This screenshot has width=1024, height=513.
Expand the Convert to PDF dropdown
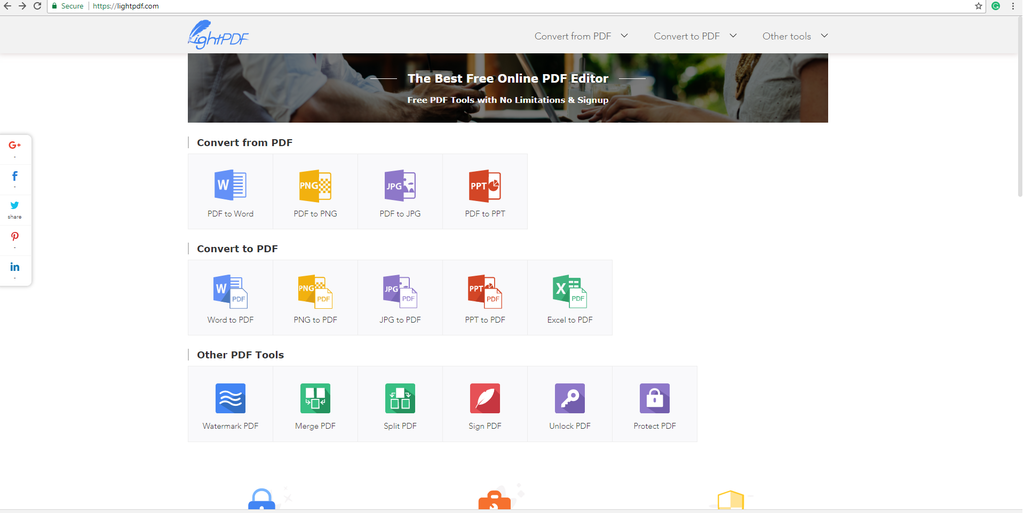pos(695,36)
